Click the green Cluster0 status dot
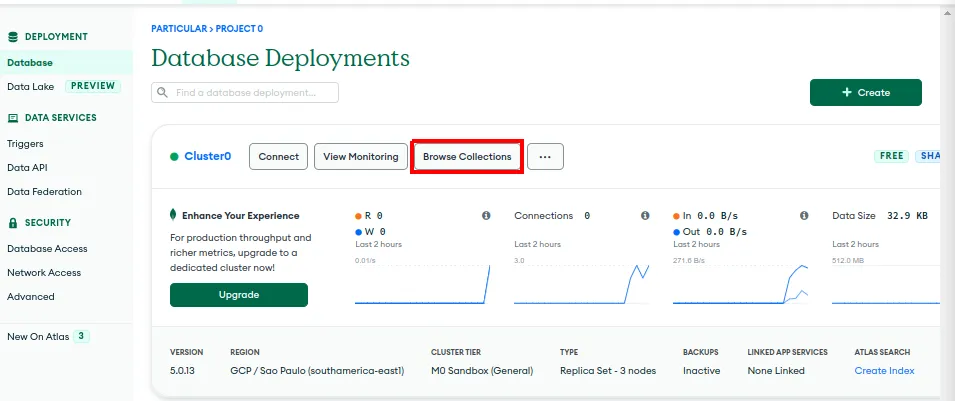 [x=174, y=157]
